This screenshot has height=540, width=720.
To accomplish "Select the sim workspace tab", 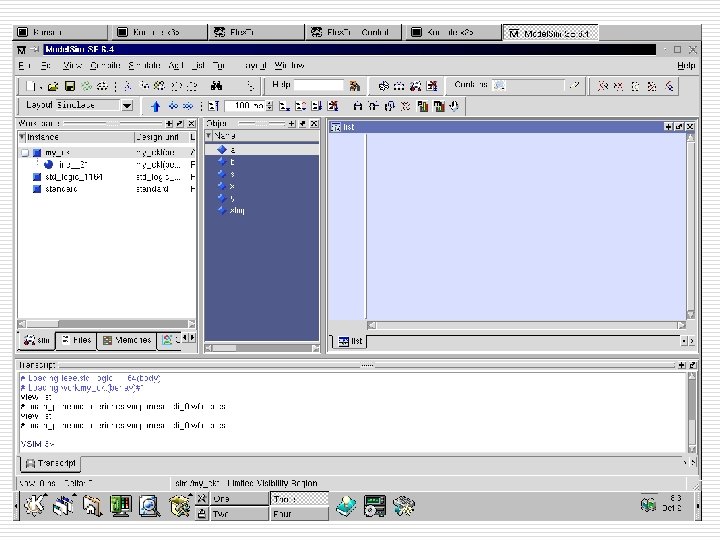I will click(37, 340).
